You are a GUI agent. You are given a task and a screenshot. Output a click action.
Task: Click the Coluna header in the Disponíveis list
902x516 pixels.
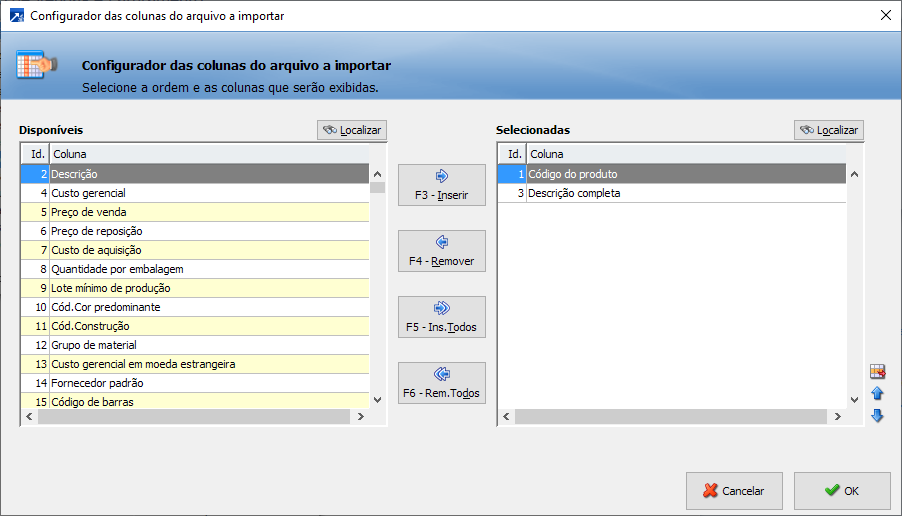(x=209, y=154)
